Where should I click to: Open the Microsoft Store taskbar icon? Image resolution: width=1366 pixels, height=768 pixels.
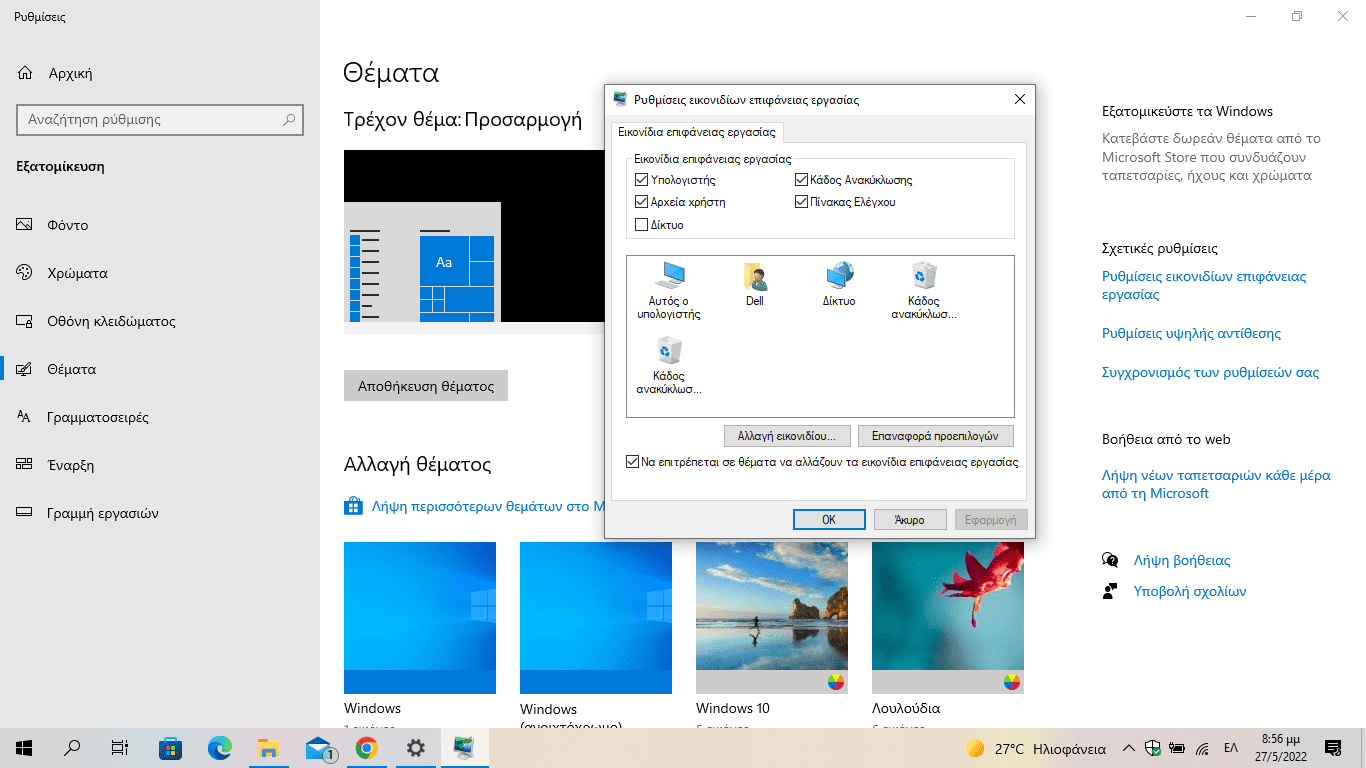pyautogui.click(x=170, y=747)
